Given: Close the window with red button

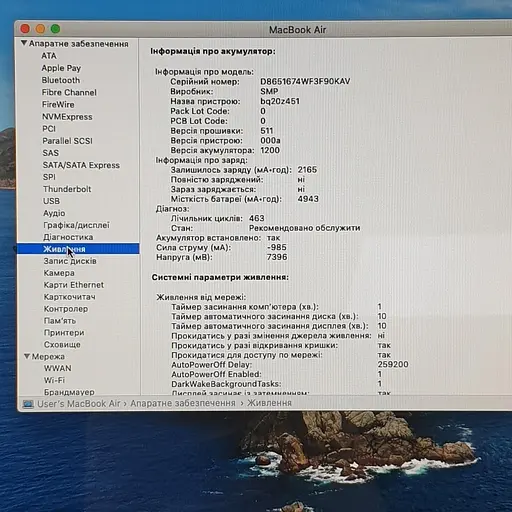Looking at the screenshot, I should (x=25, y=29).
